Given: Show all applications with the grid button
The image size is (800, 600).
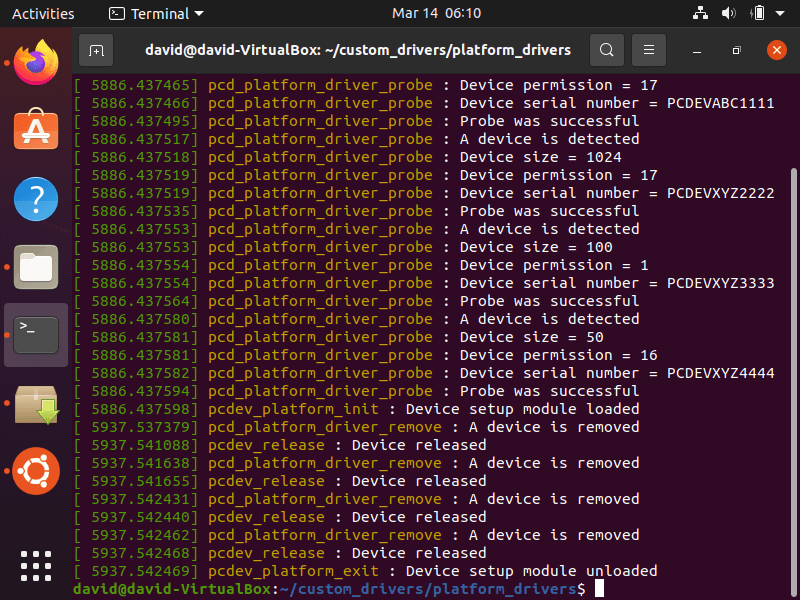Looking at the screenshot, I should [36, 566].
